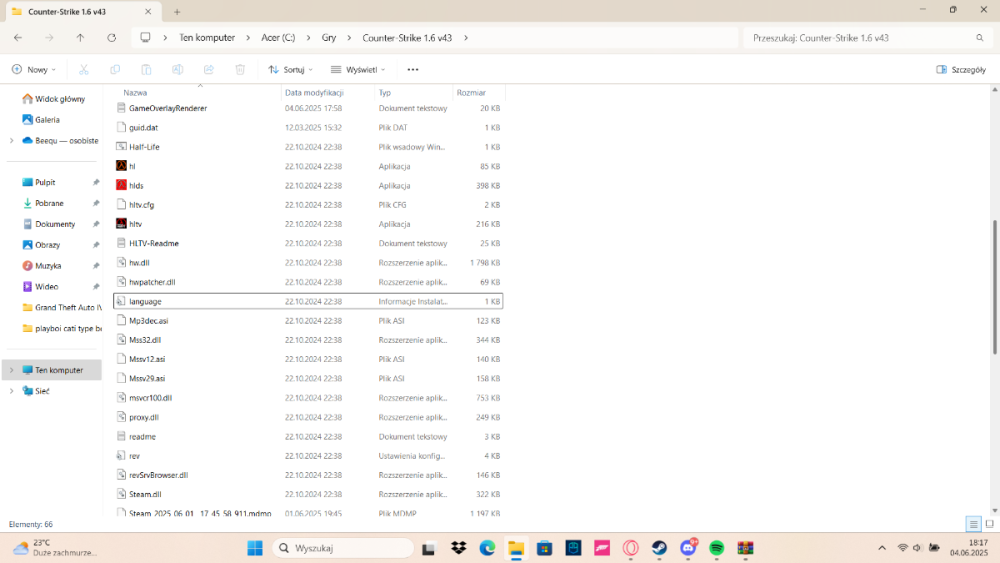Screen dimensions: 1000x563
Task: Open the Sortuj dropdown
Action: tap(291, 69)
